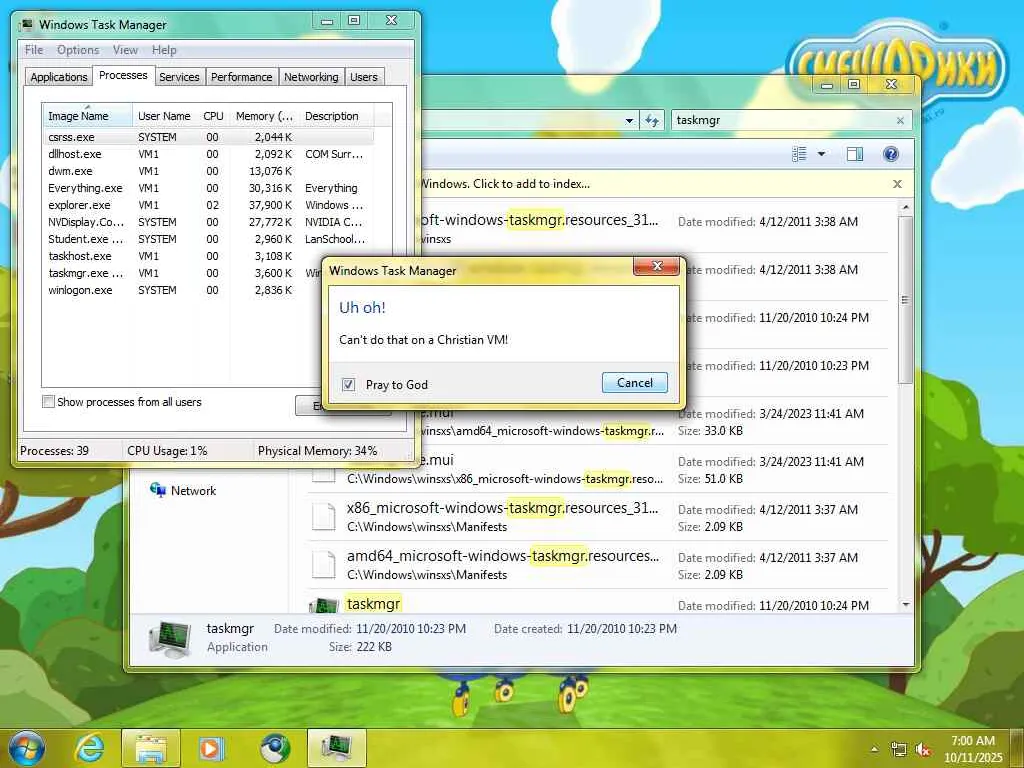Screen dimensions: 1024x768
Task: Sort processes by Memory column
Action: [264, 116]
